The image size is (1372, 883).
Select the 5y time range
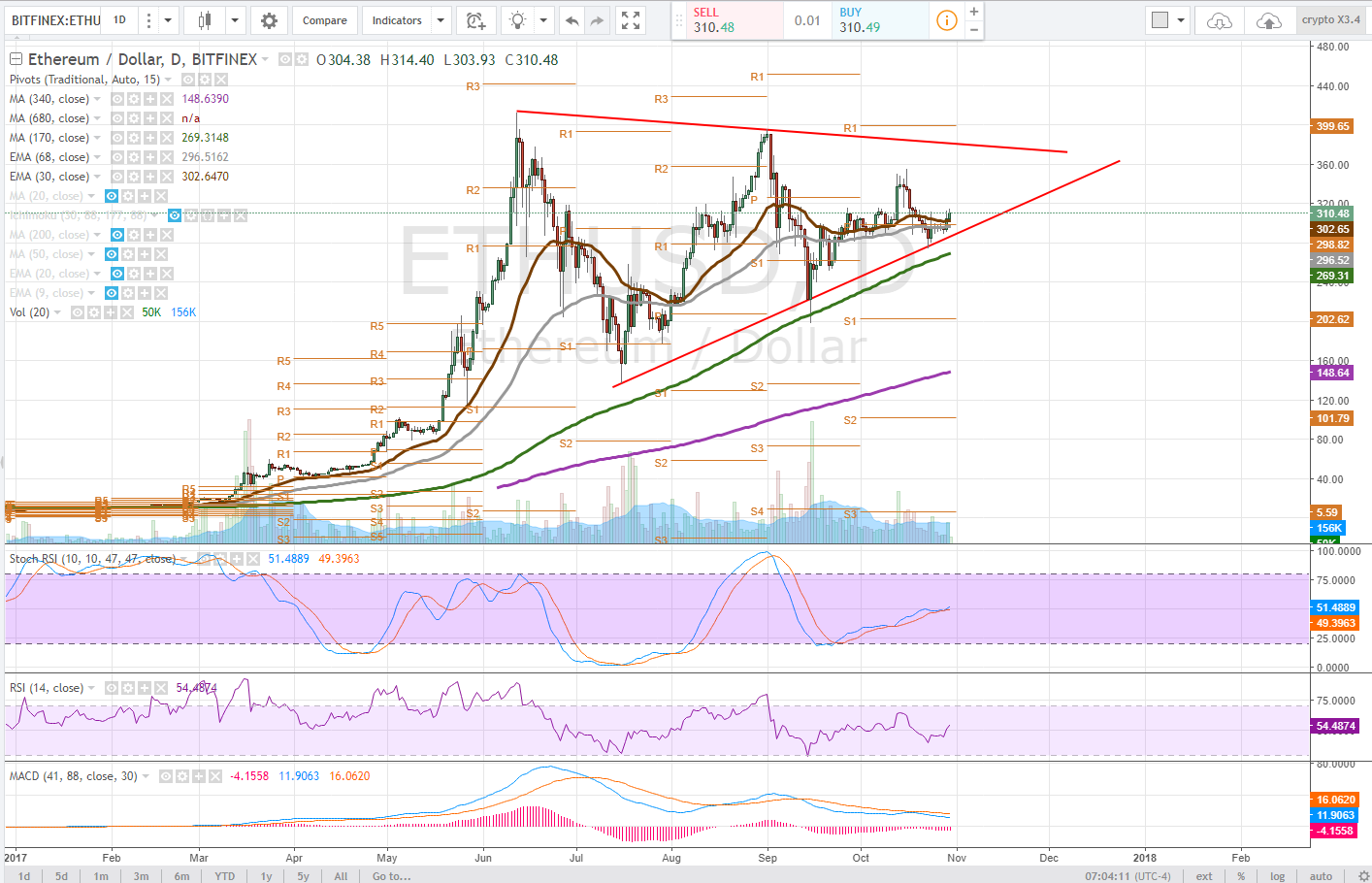(303, 876)
